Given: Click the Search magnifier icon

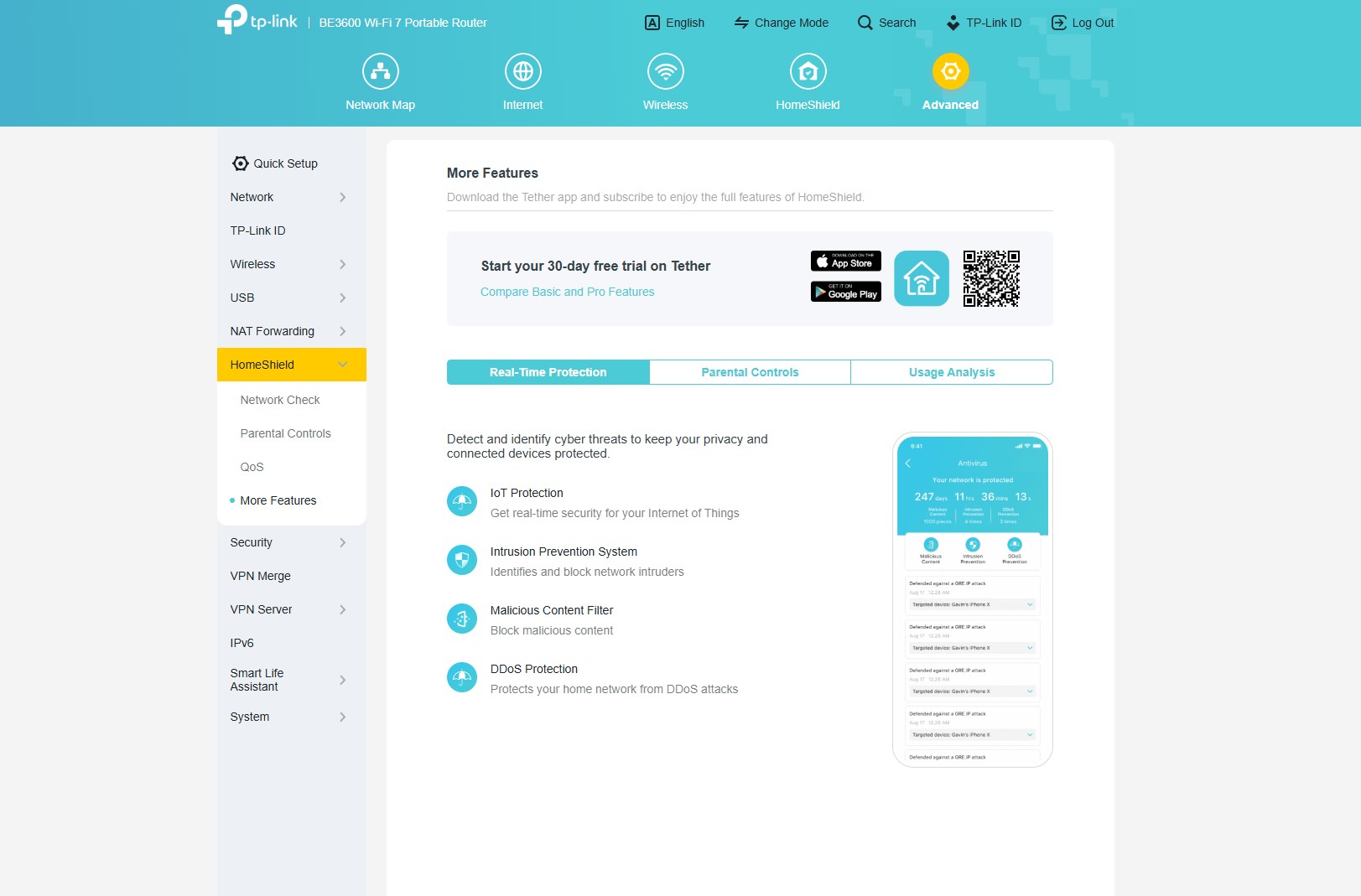Looking at the screenshot, I should pos(865,23).
